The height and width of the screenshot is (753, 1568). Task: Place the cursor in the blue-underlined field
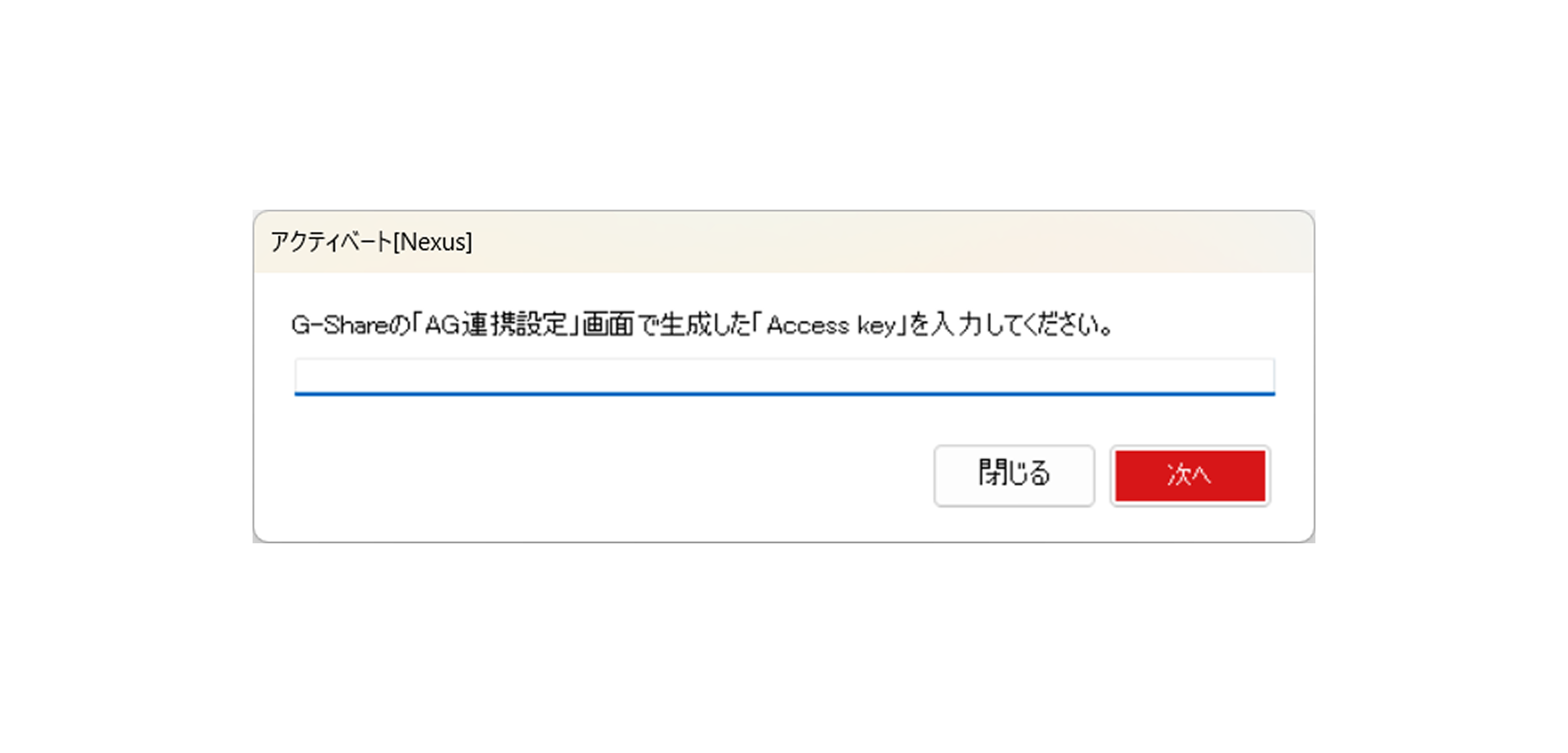coord(784,376)
